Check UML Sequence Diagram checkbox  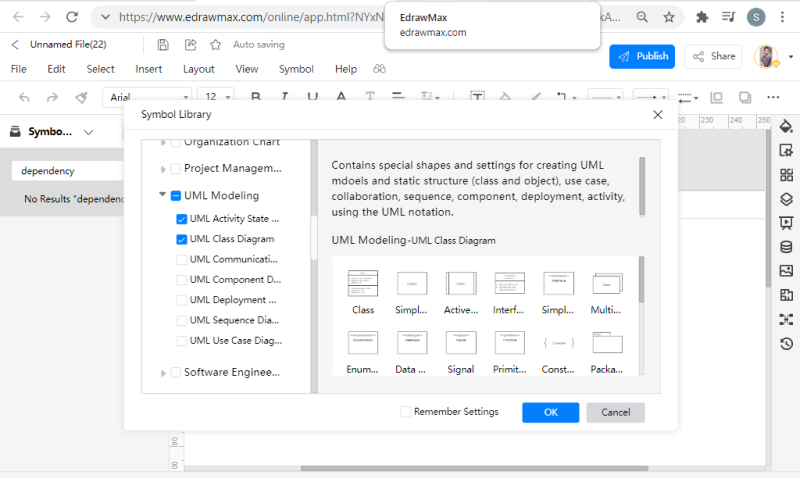click(181, 321)
